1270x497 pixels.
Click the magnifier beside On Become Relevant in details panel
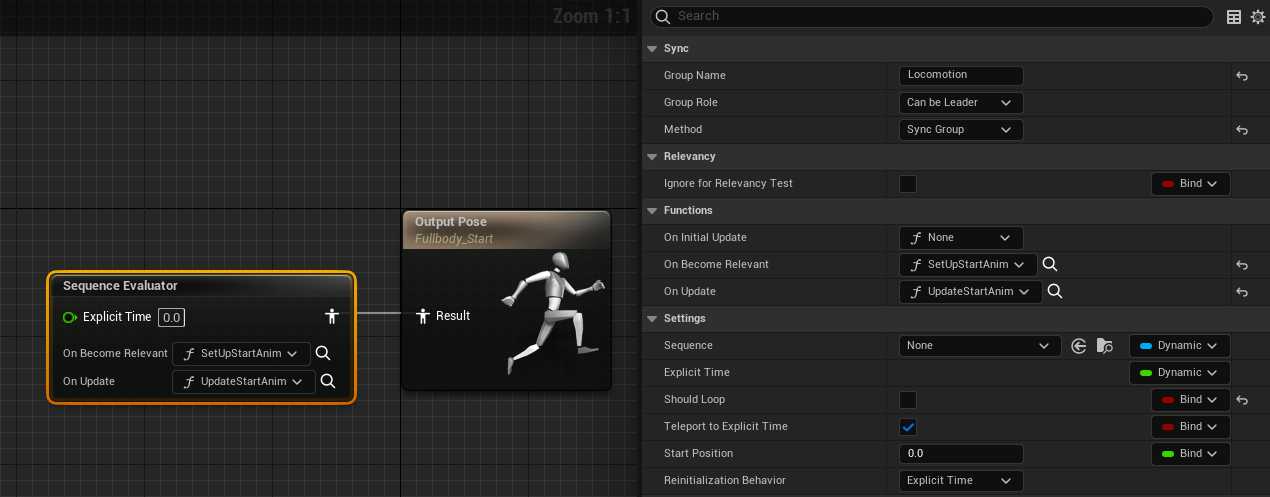1050,265
